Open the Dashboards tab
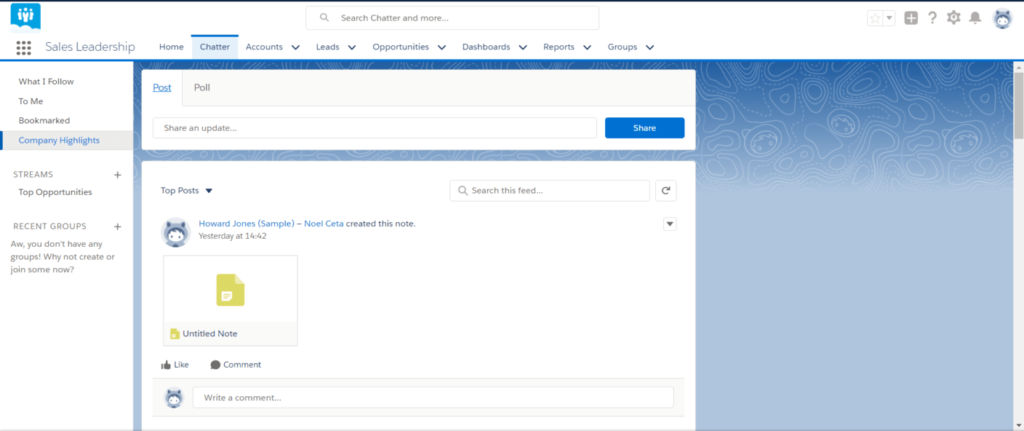Screen dimensions: 1024x431 (x=486, y=47)
